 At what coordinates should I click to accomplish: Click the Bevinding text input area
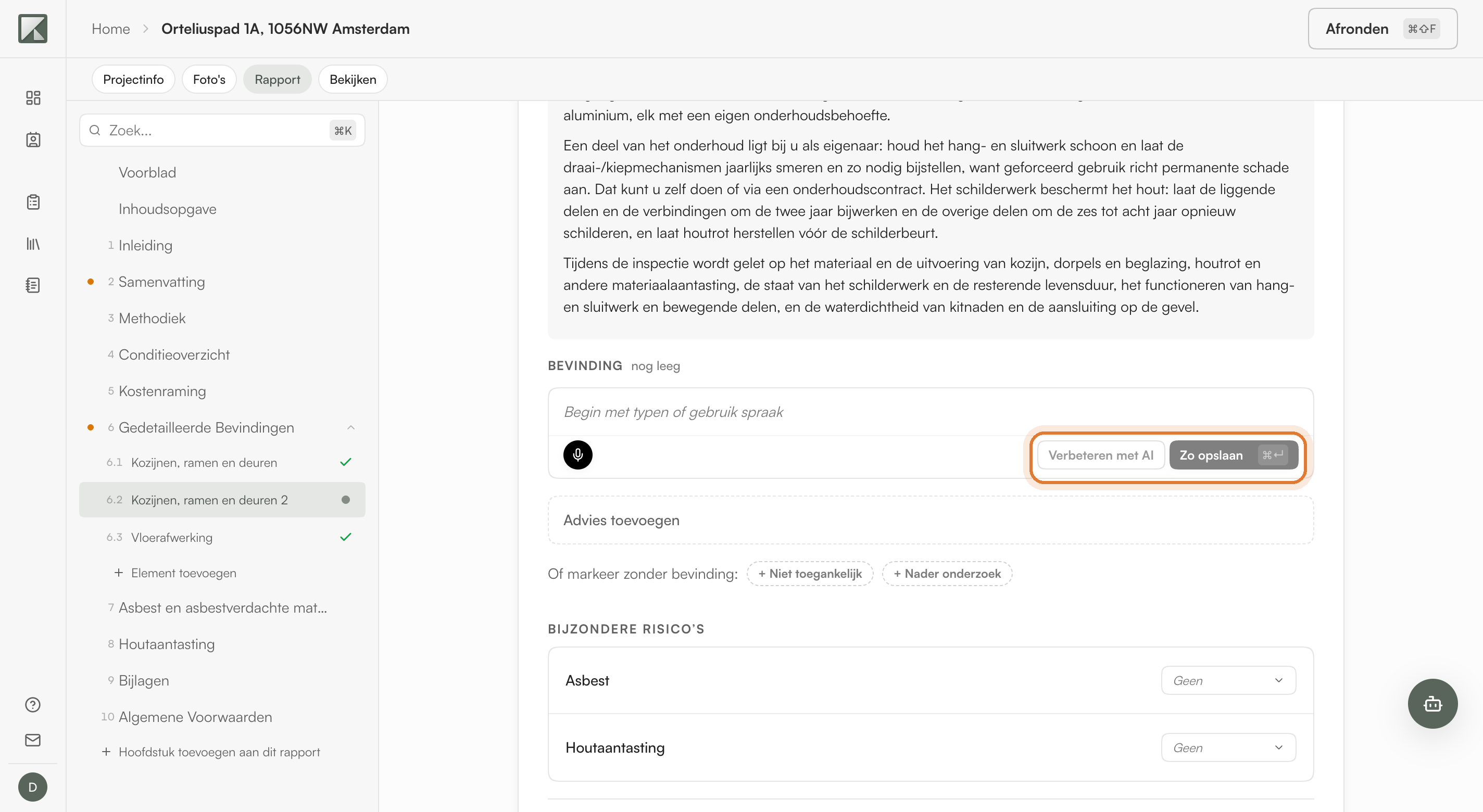click(931, 412)
